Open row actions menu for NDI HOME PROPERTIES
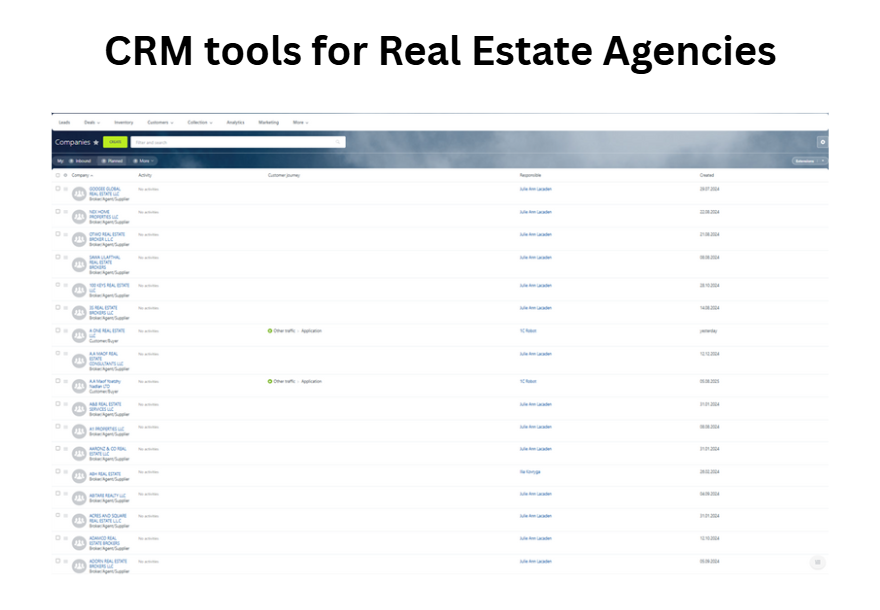 [66, 212]
